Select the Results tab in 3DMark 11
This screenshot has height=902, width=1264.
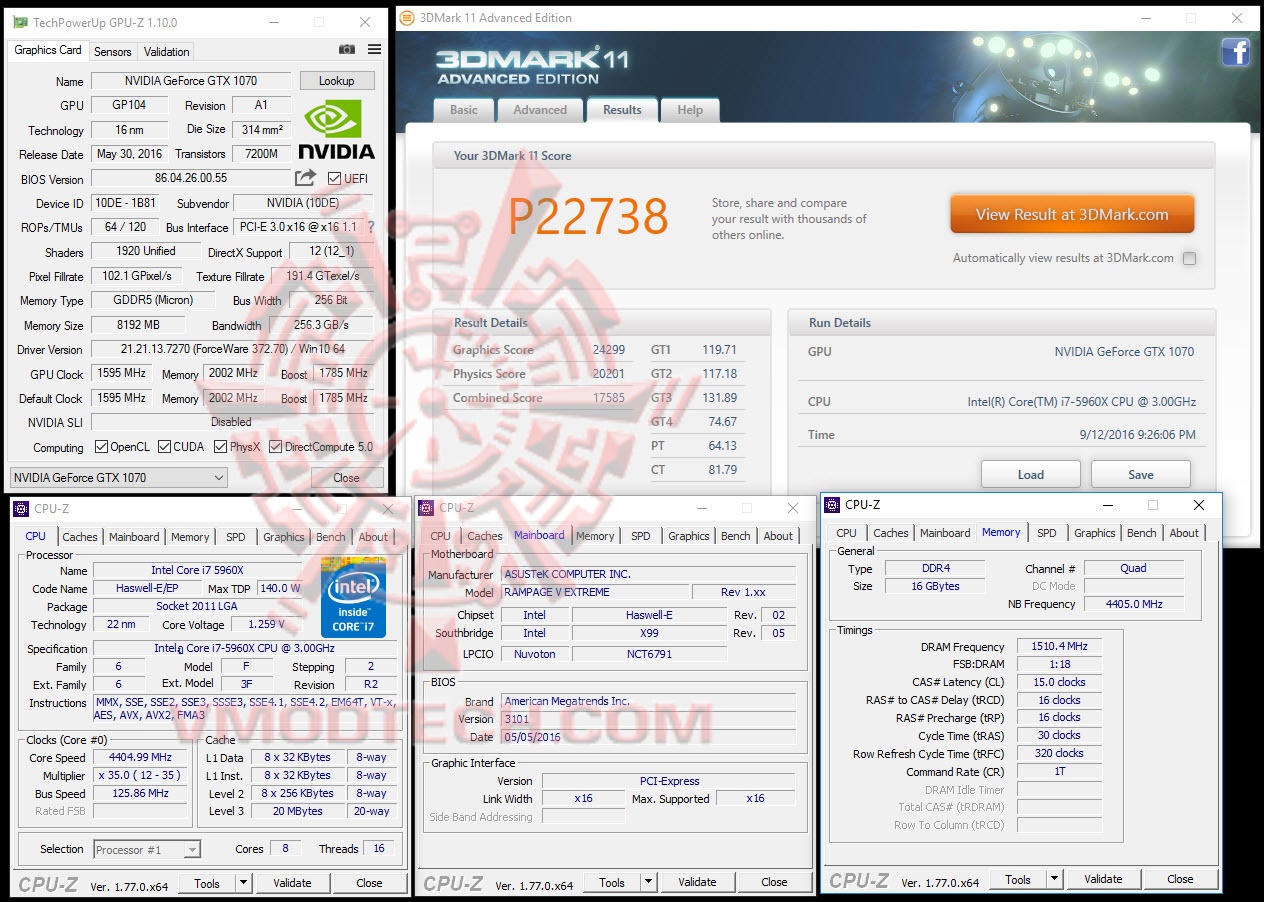coord(622,110)
